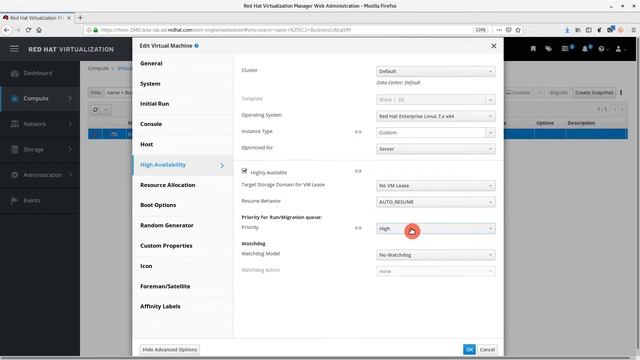640x360 pixels.
Task: Click the link icon beside Priority
Action: click(358, 228)
